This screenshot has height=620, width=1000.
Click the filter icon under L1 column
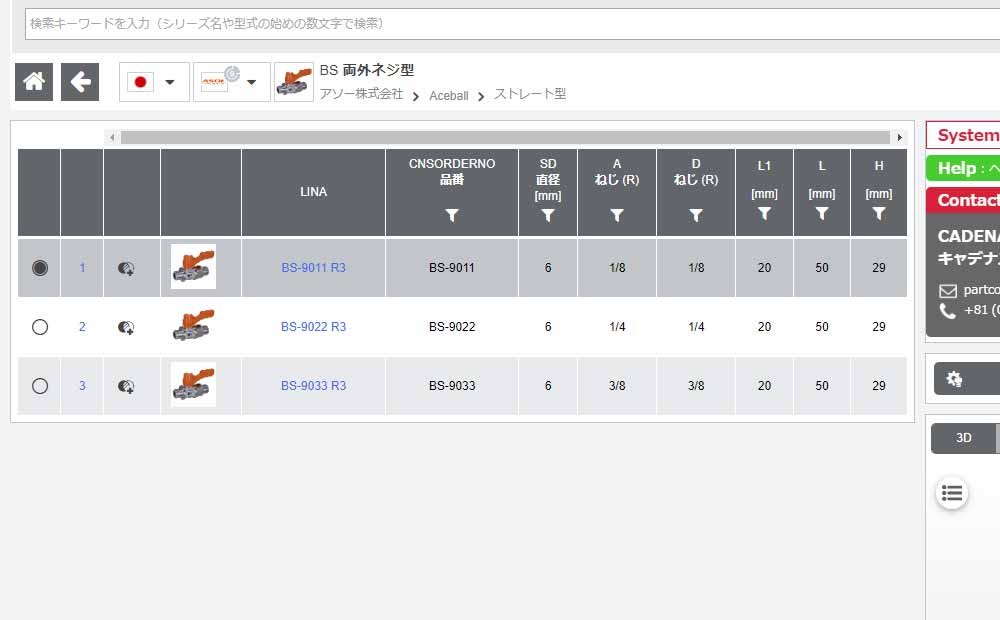pyautogui.click(x=764, y=214)
